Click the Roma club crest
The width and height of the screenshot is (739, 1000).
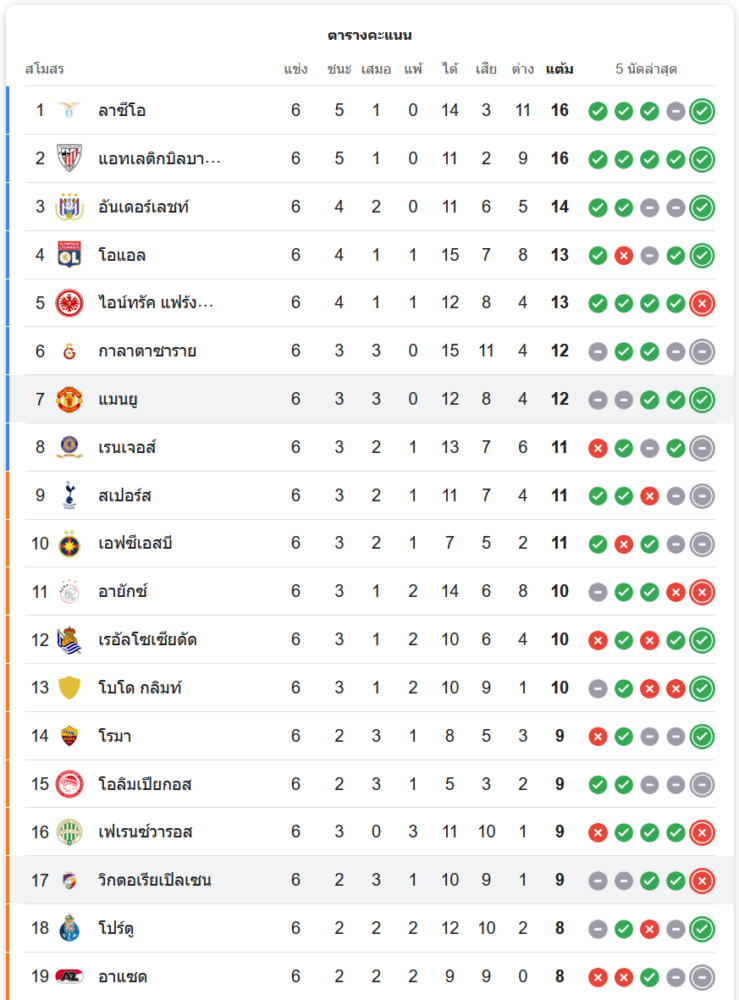tap(69, 736)
